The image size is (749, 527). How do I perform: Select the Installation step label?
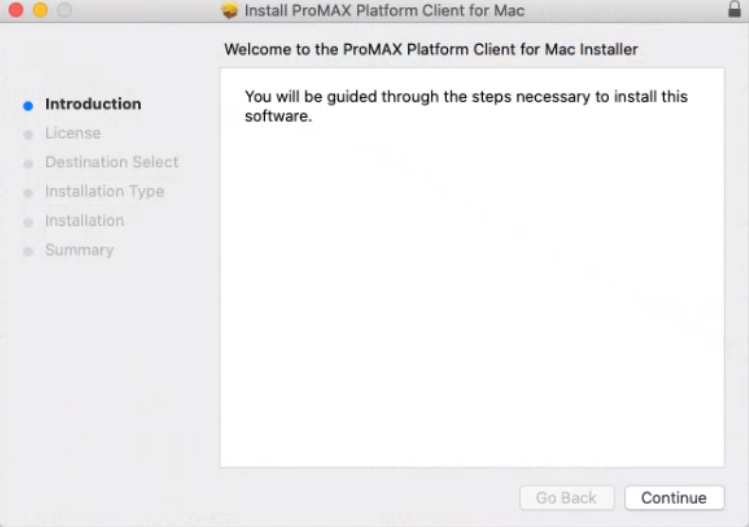pyautogui.click(x=85, y=220)
